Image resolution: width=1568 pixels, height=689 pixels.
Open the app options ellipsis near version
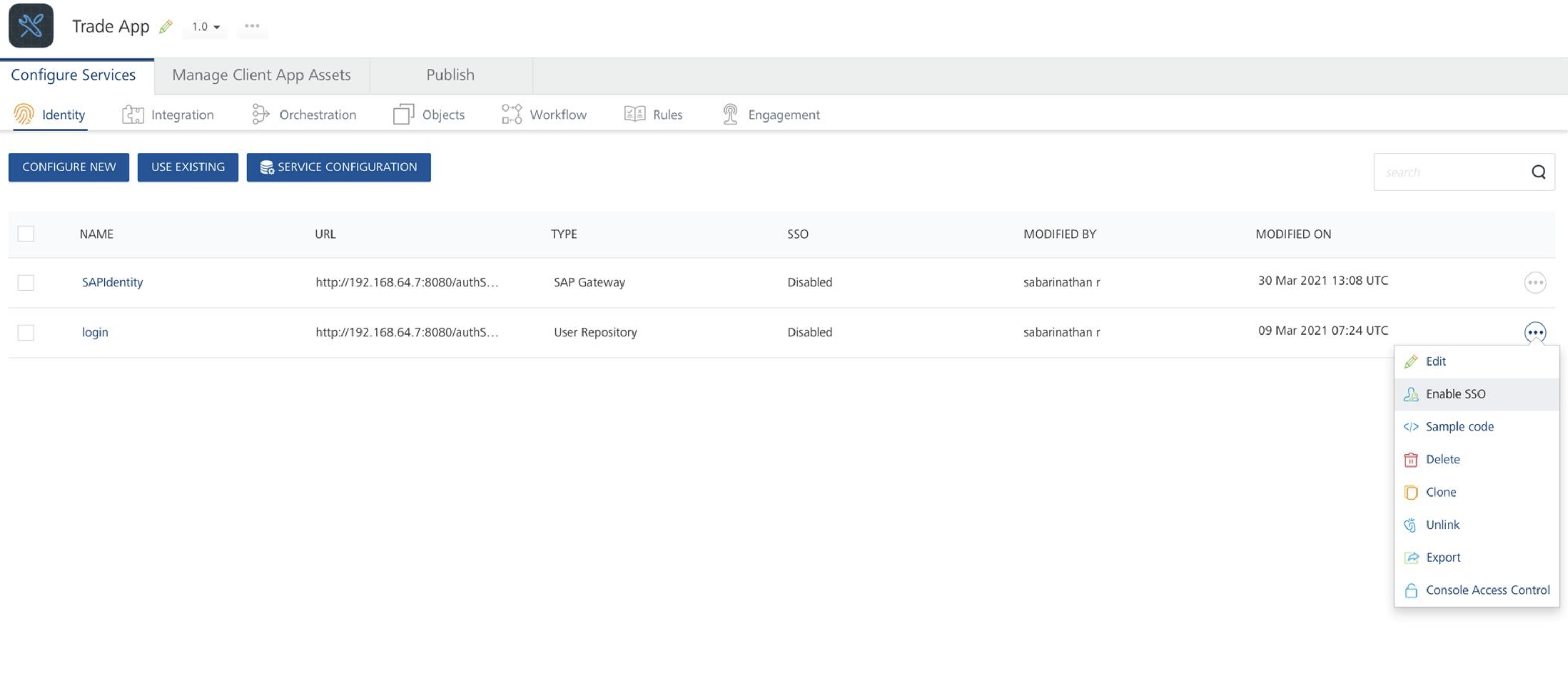point(252,26)
